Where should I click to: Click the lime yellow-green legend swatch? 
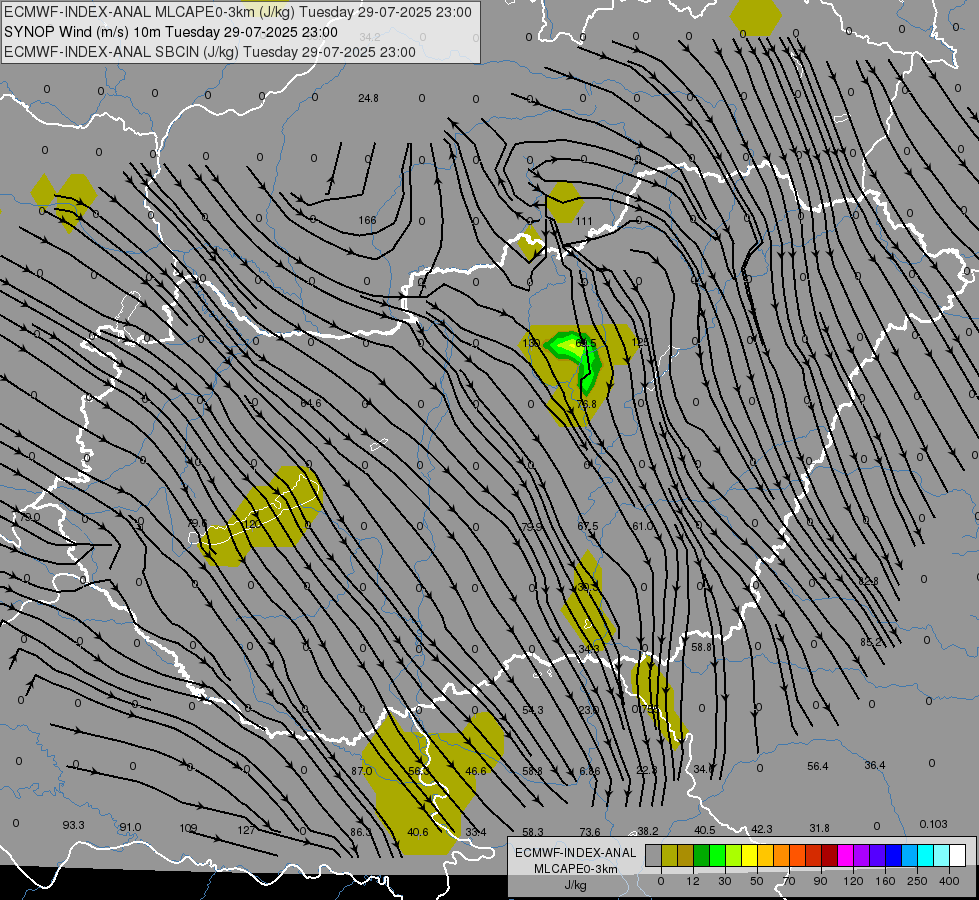point(733,855)
